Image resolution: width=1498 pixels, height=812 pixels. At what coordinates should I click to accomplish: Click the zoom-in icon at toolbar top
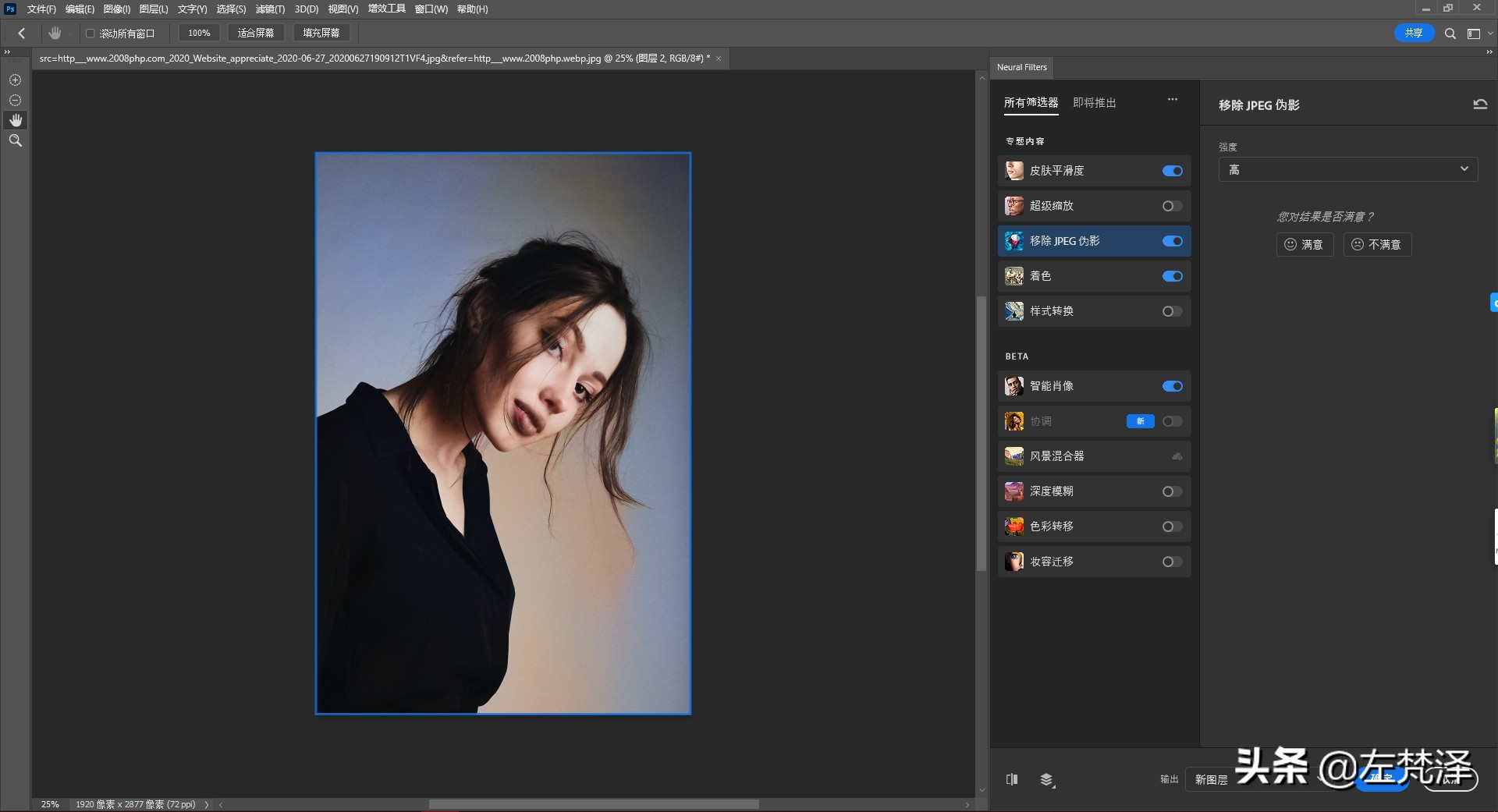tap(15, 80)
